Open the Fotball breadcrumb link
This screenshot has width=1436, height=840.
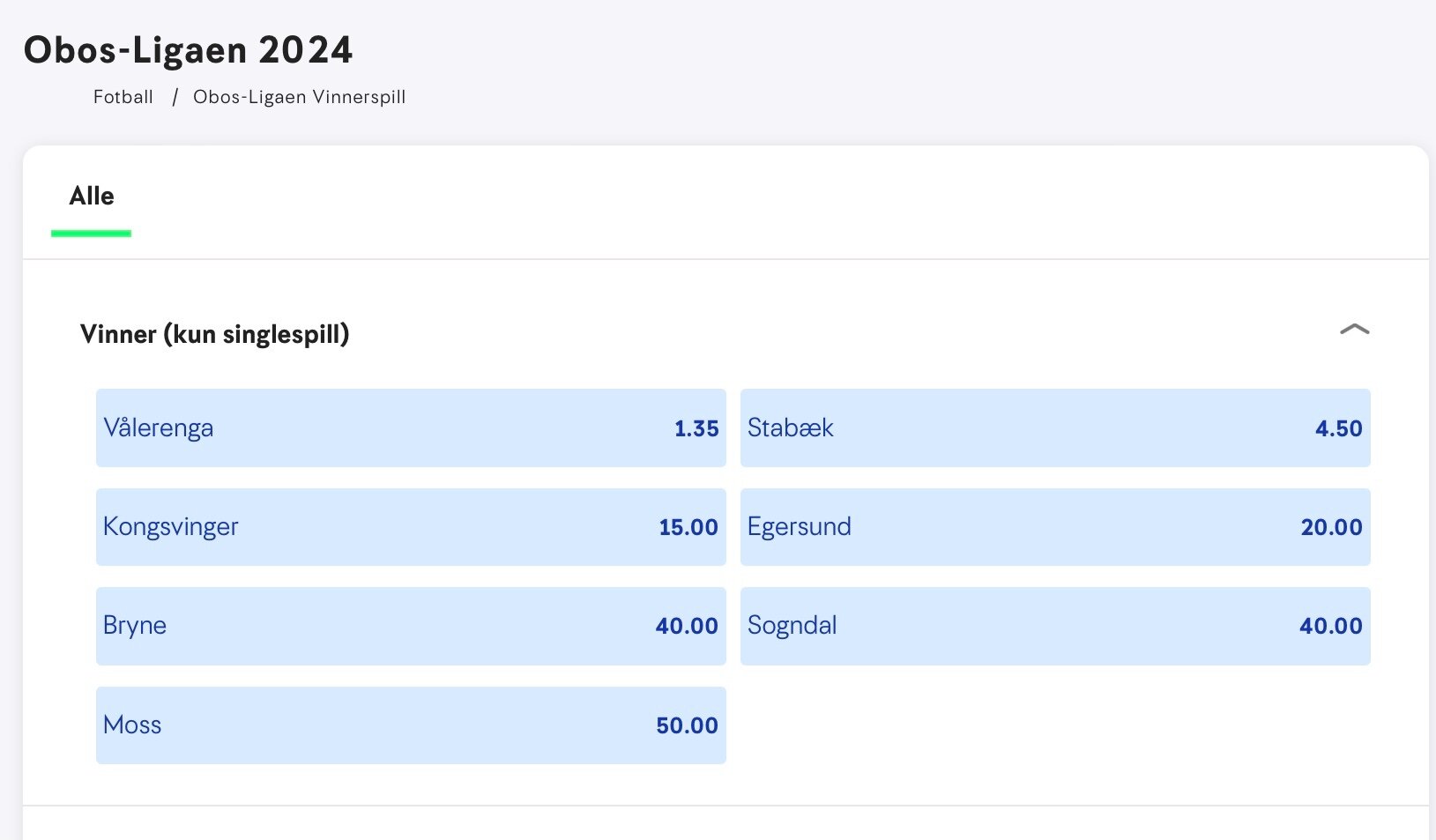click(123, 97)
